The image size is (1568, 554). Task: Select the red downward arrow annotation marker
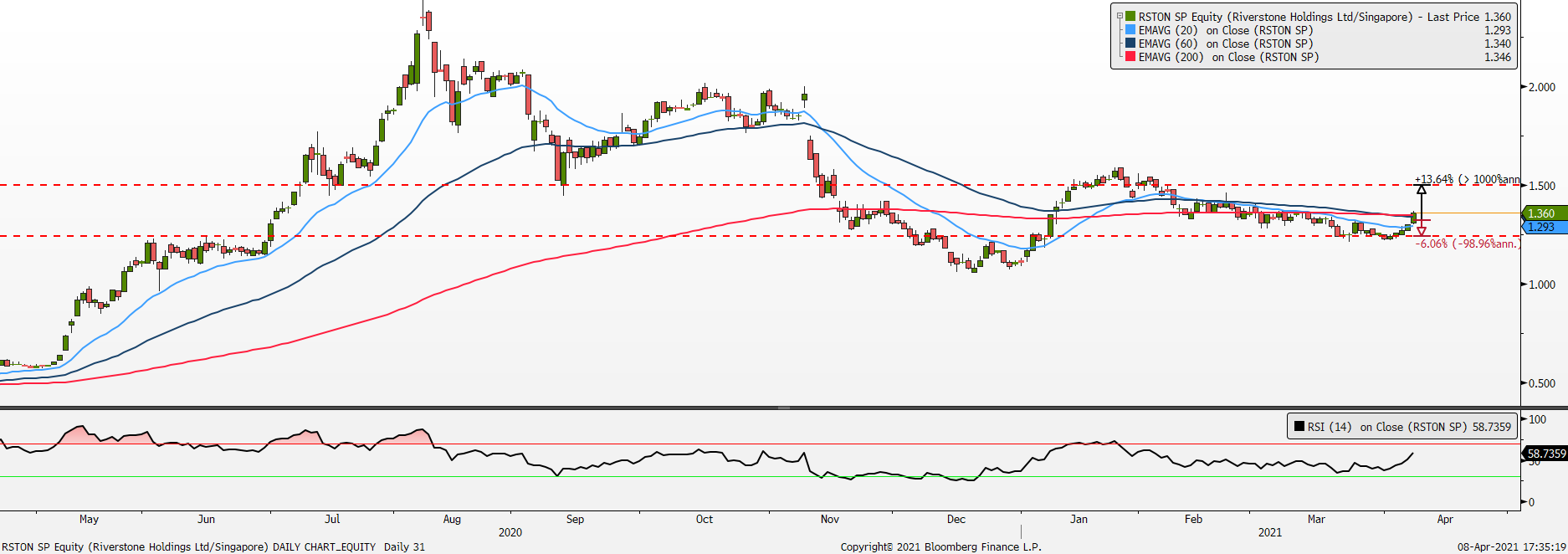pos(1421,231)
